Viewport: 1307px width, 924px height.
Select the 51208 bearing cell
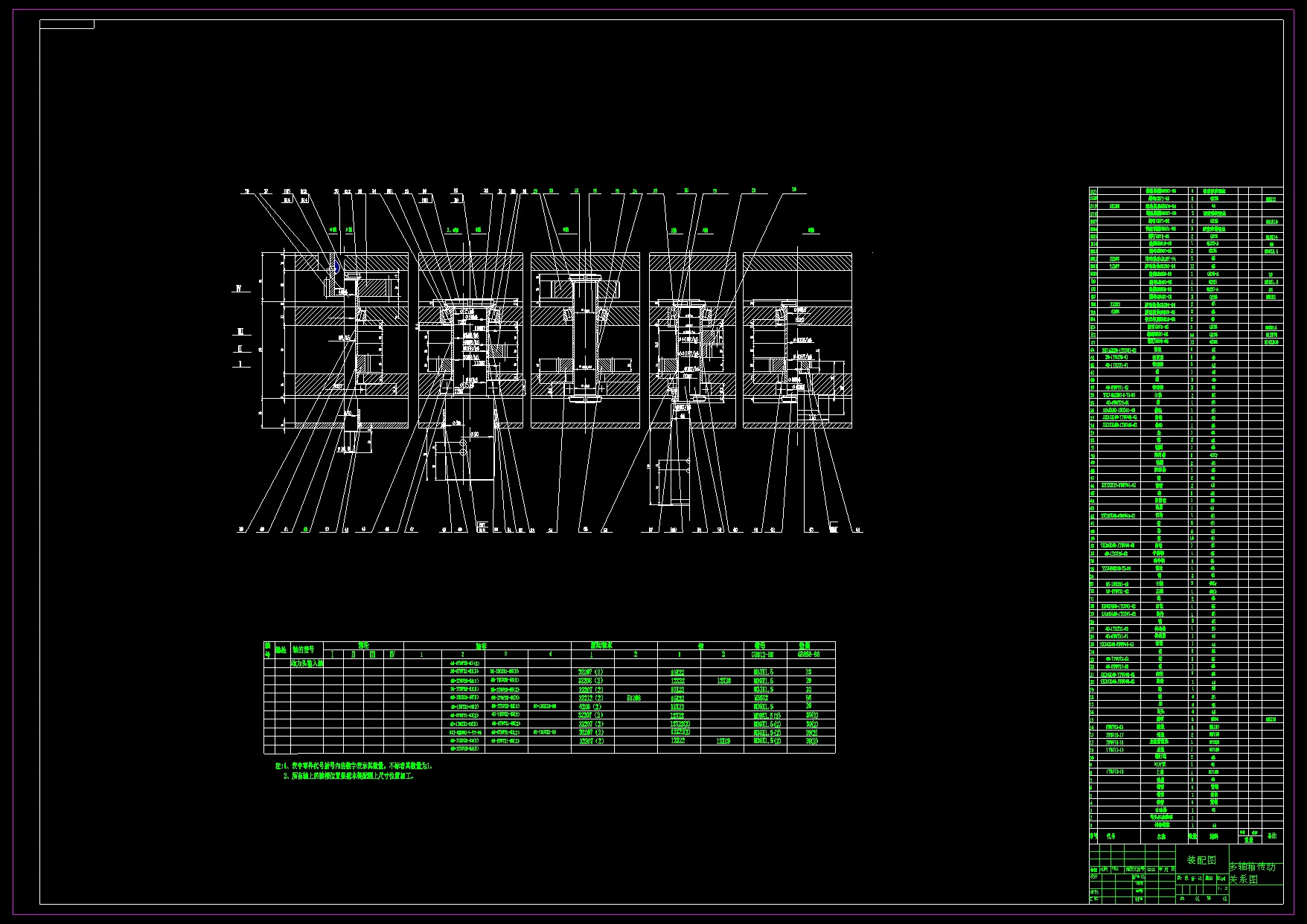pos(634,699)
